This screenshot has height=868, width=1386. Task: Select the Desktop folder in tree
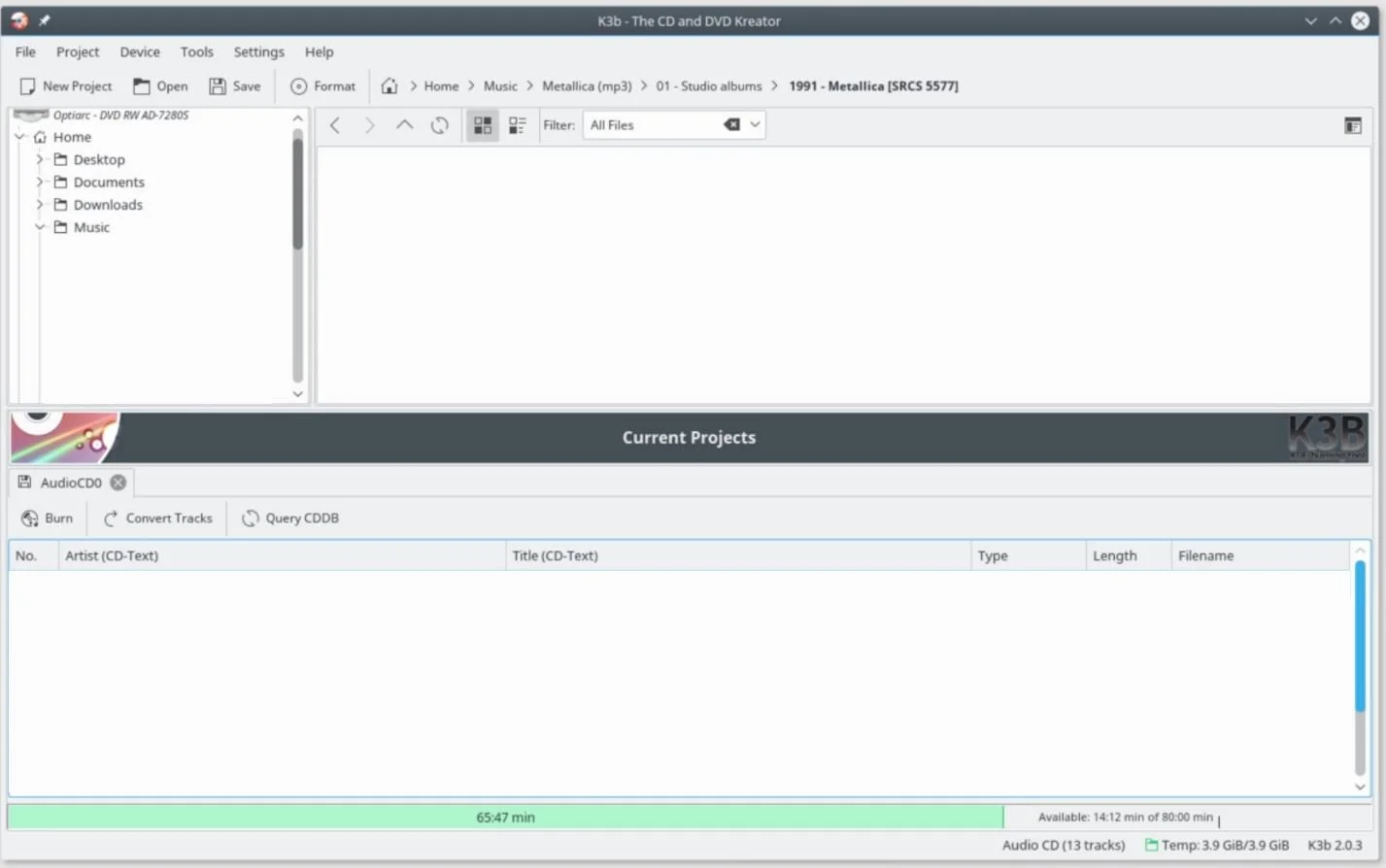point(99,159)
